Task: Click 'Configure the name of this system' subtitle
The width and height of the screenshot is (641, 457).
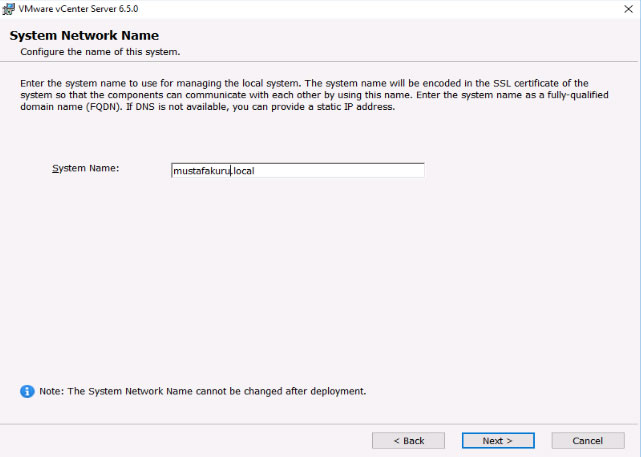Action: tap(100, 52)
